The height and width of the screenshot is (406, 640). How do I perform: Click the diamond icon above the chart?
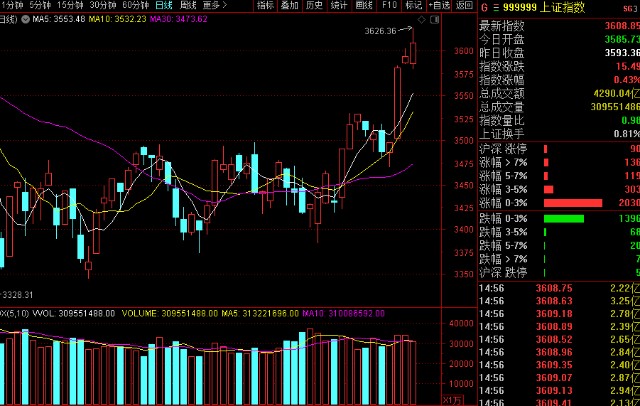pyautogui.click(x=422, y=19)
